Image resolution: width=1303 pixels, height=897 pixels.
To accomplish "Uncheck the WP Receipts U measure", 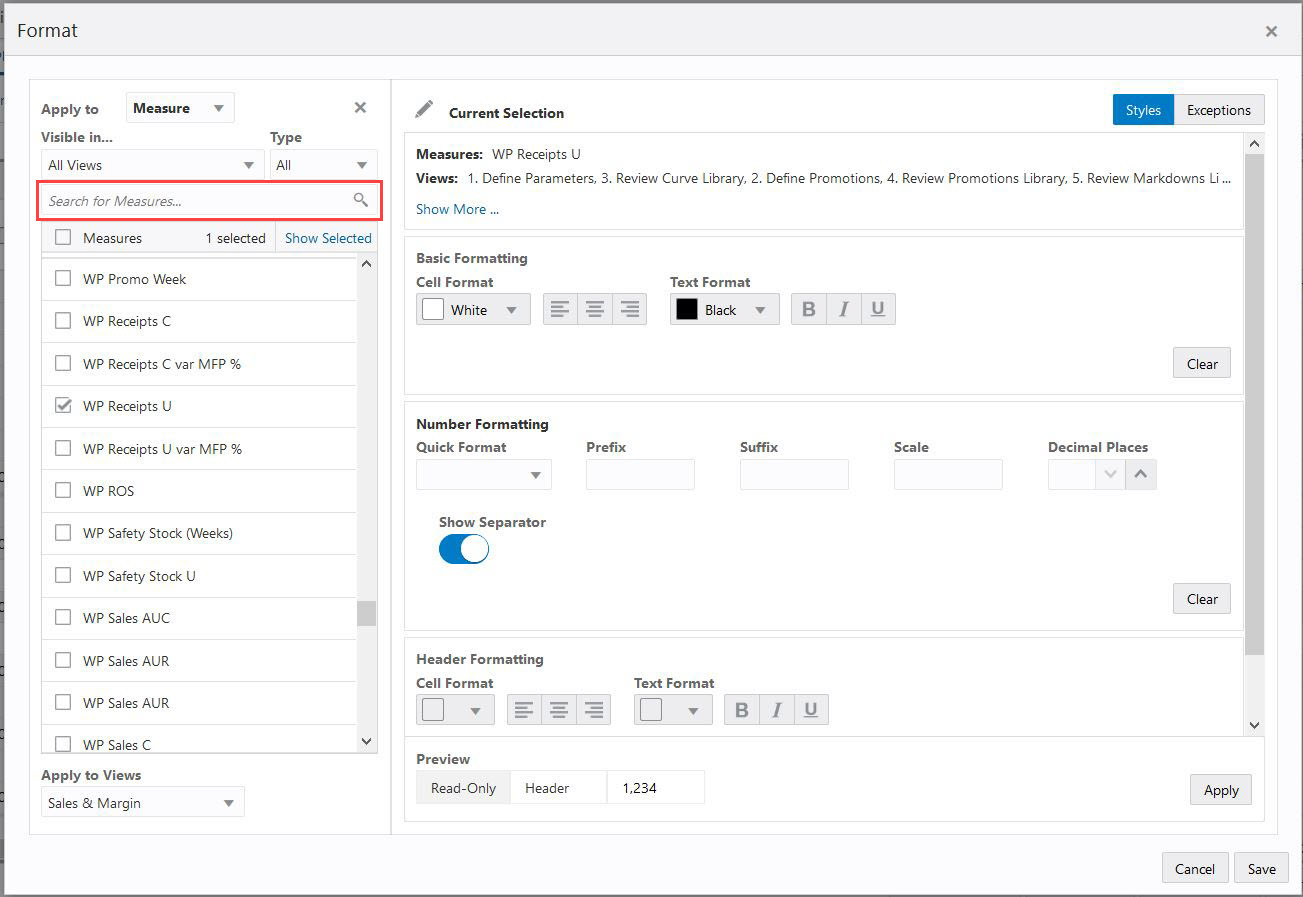I will [63, 406].
